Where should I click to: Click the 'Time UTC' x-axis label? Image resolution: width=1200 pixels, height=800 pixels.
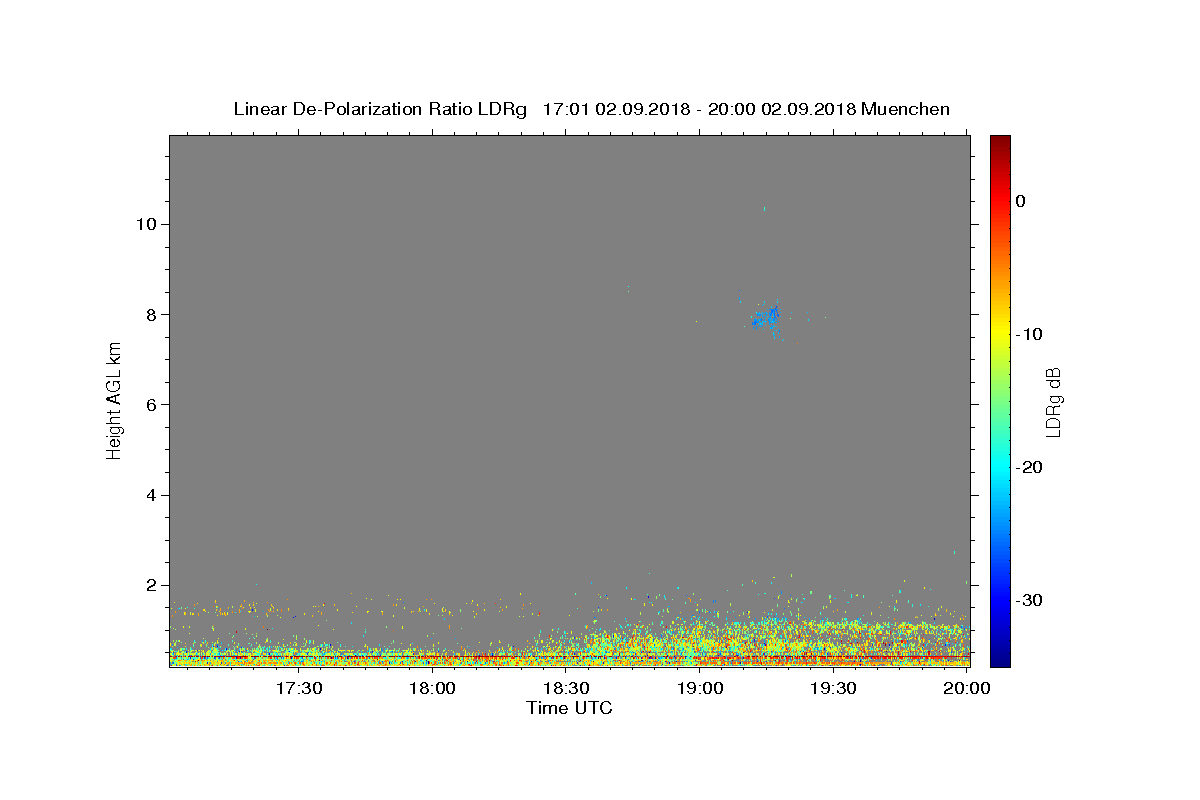tap(569, 708)
